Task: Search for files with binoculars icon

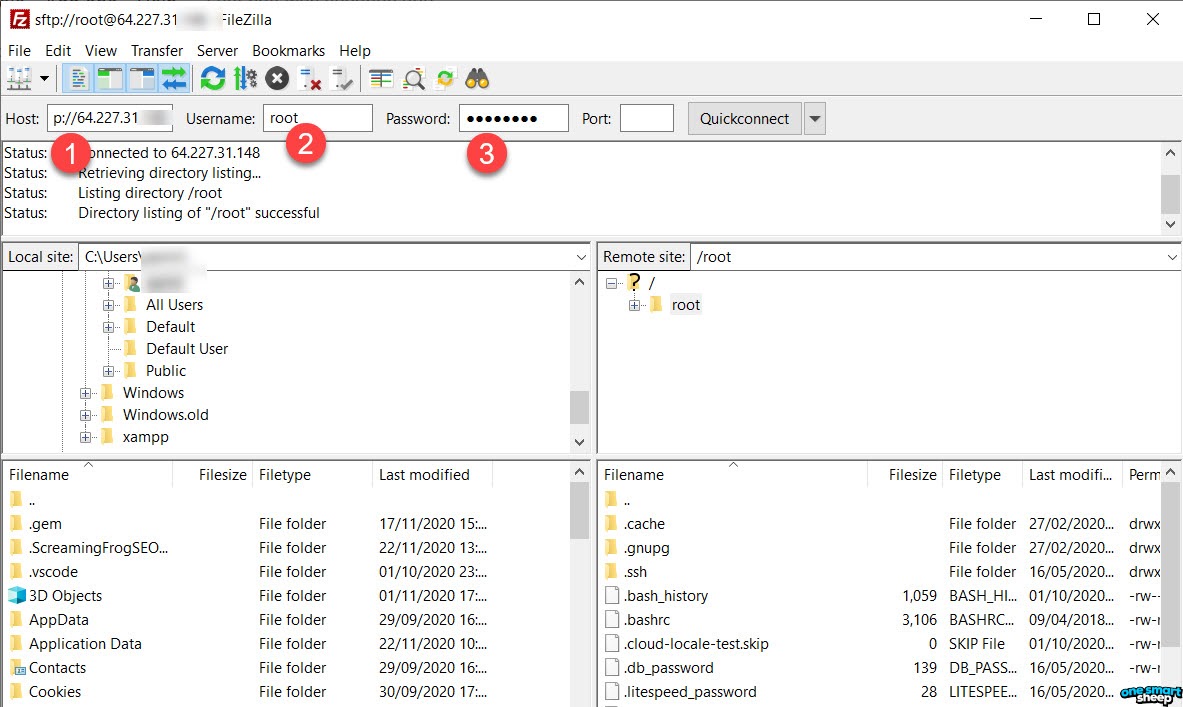Action: 477,78
